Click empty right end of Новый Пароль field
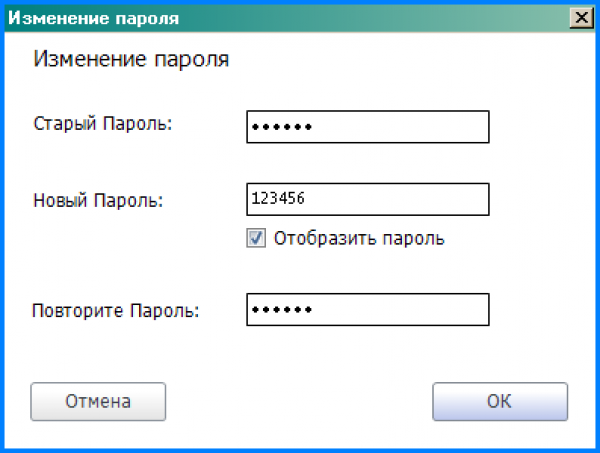 (x=460, y=199)
